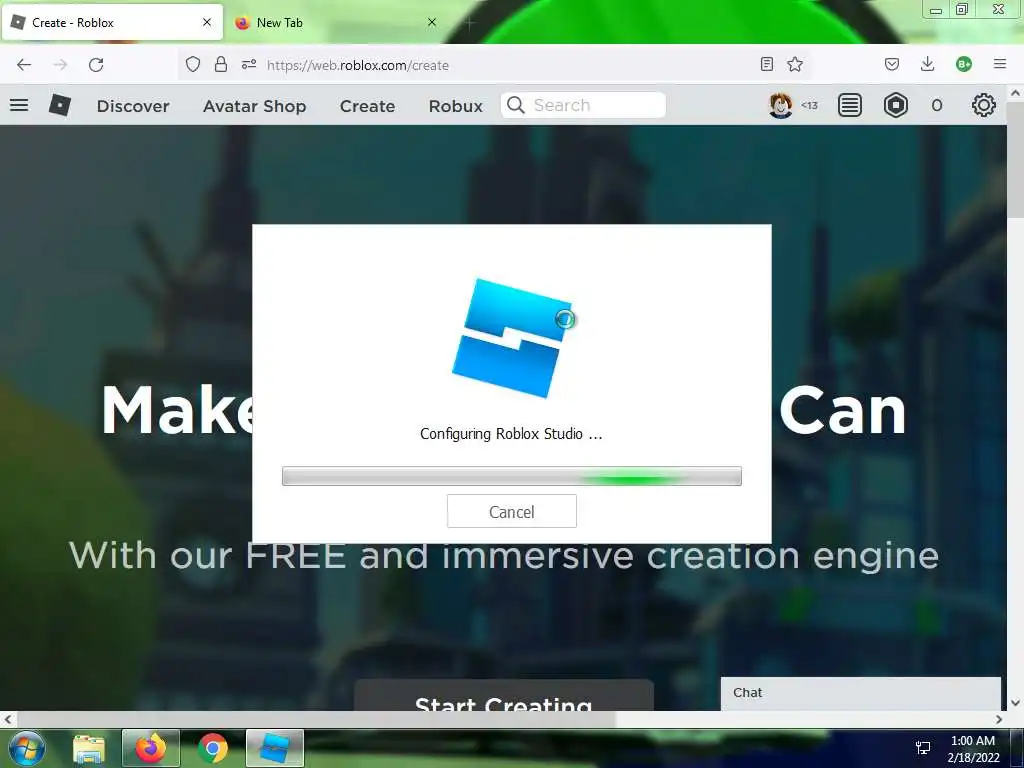Viewport: 1024px width, 768px height.
Task: Switch to the Create - Roblox tab
Action: pyautogui.click(x=112, y=22)
